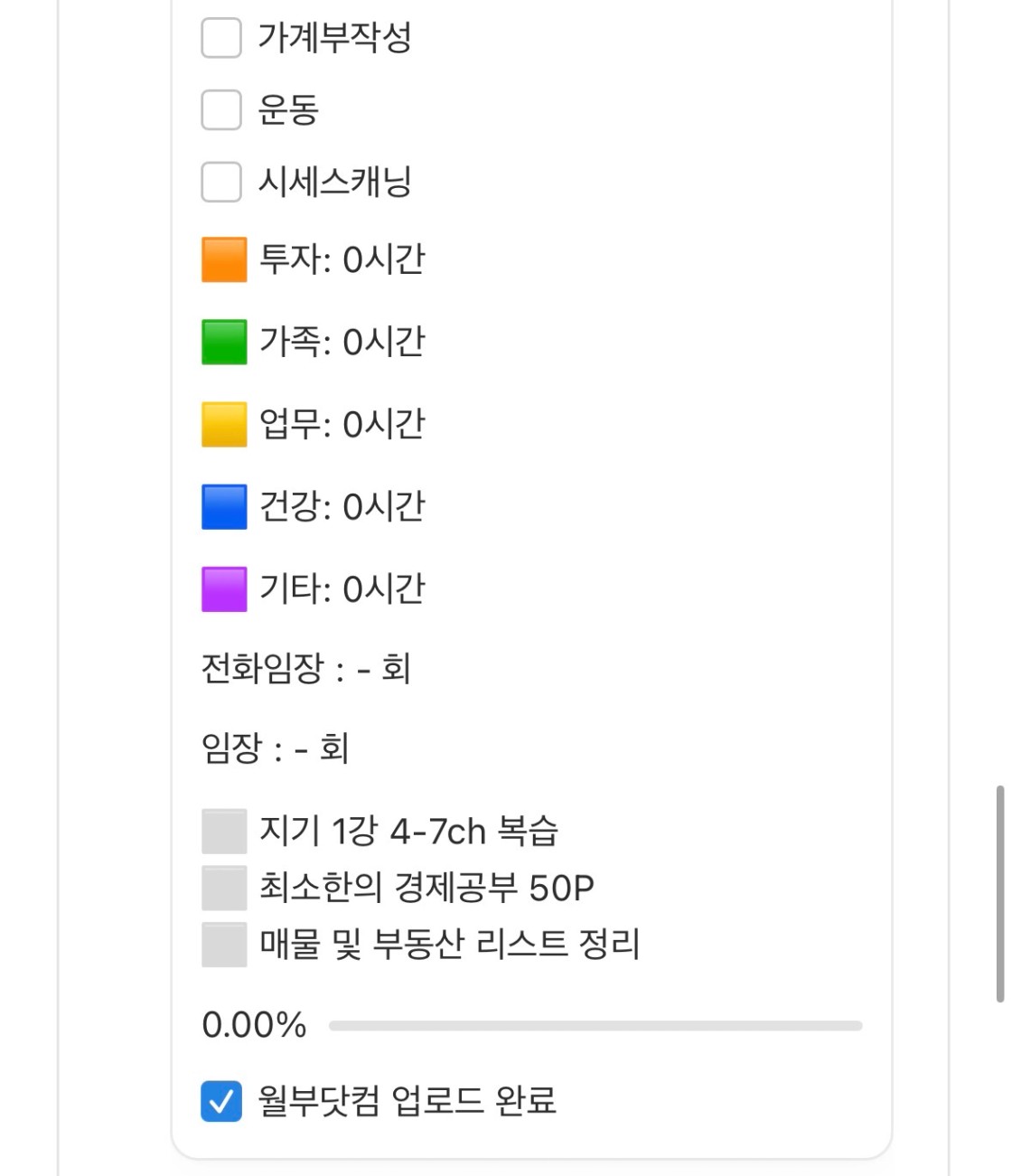Check gray box for 지기 1강 4-7ch 복습
The height and width of the screenshot is (1176, 1012).
point(224,832)
